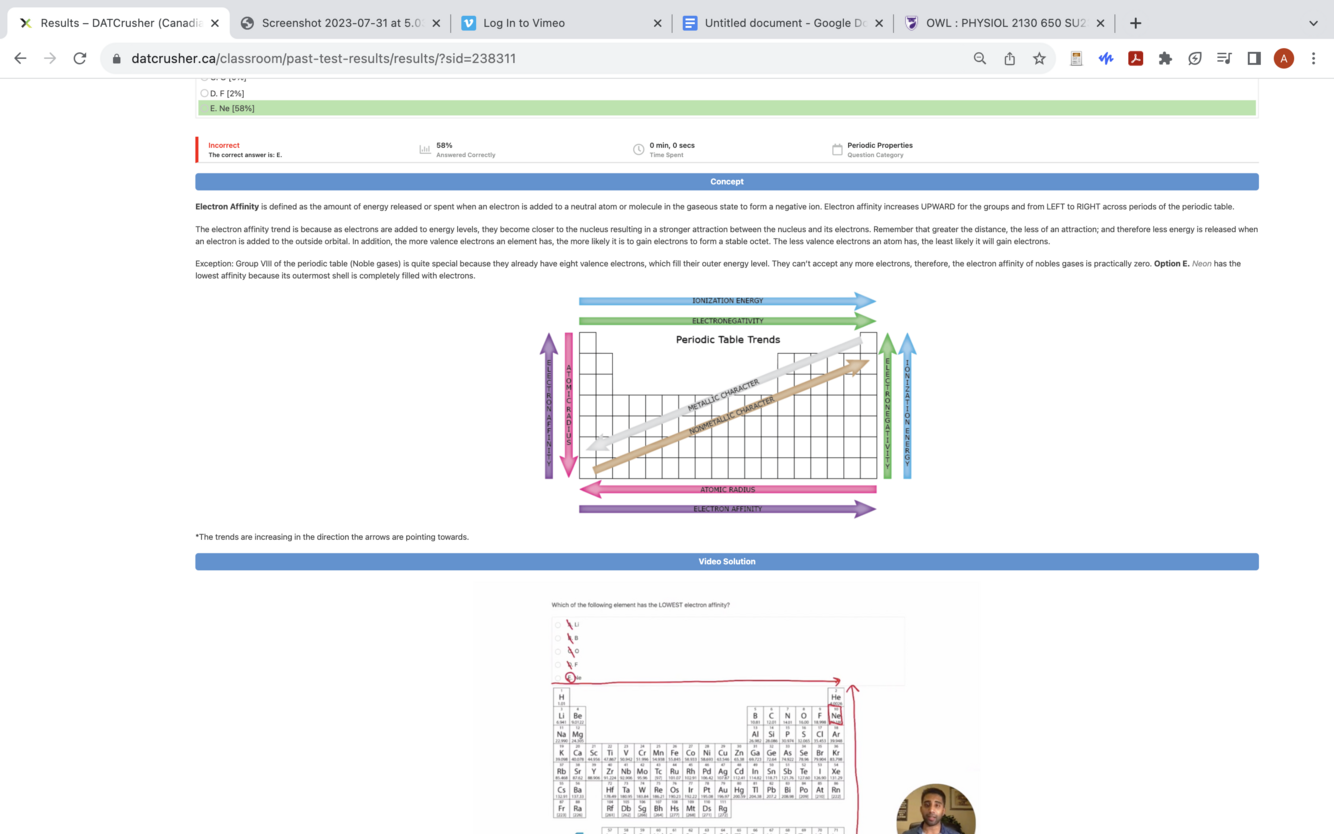Click the trends footnote about arrow directions
The height and width of the screenshot is (834, 1334).
point(332,537)
